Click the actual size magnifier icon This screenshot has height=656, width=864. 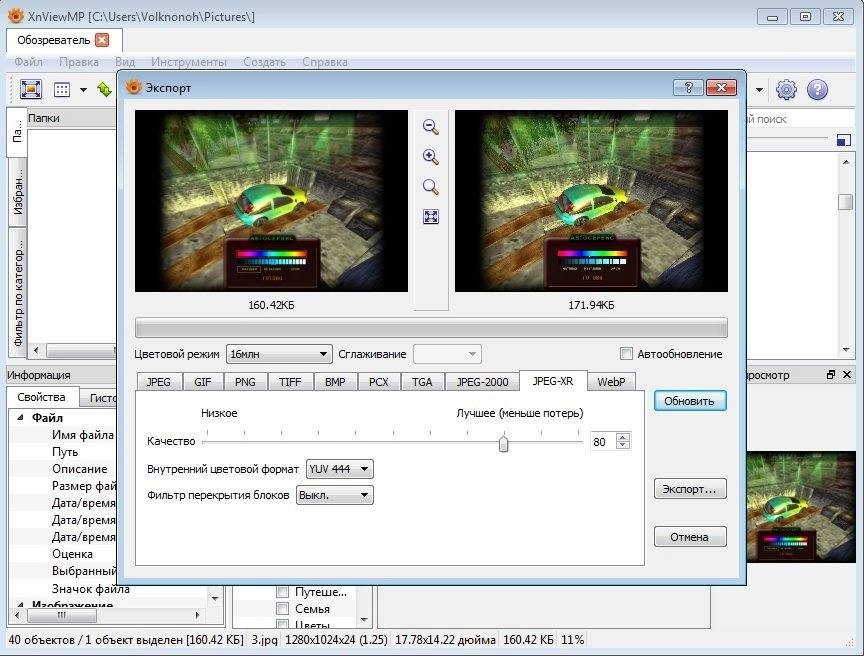(430, 187)
